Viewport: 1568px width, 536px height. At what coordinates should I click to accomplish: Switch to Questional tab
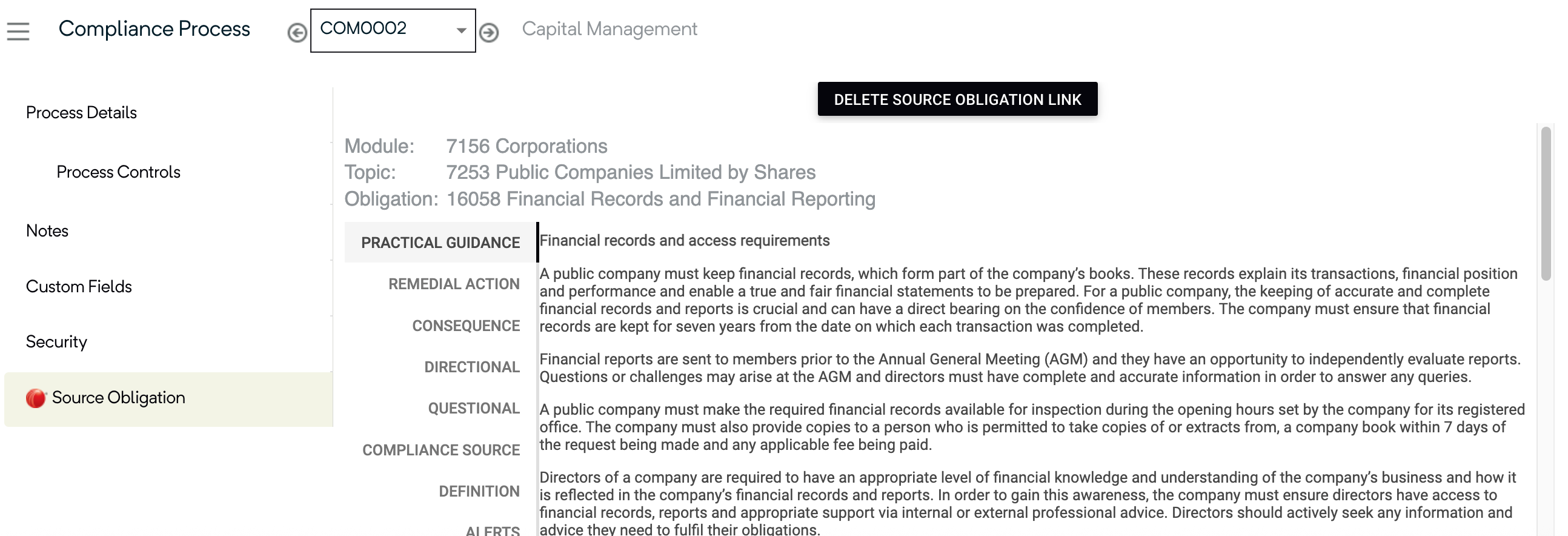point(474,409)
